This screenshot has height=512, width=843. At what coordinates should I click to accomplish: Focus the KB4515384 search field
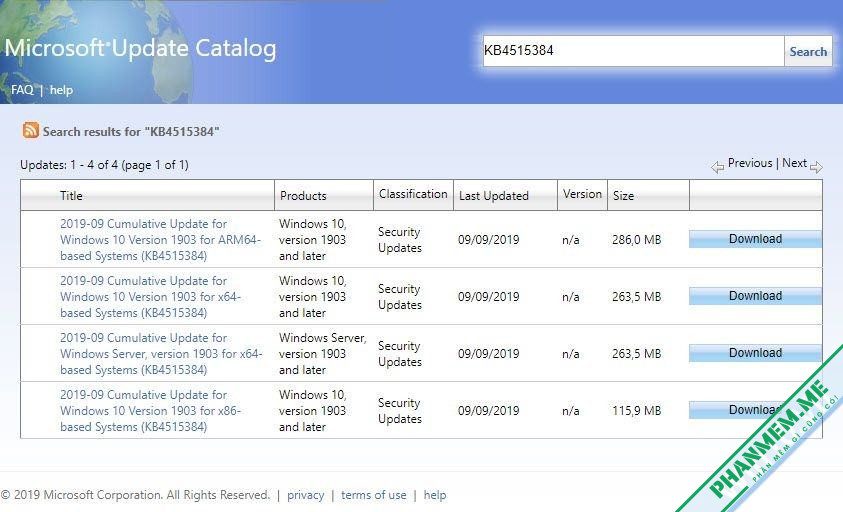pyautogui.click(x=633, y=51)
